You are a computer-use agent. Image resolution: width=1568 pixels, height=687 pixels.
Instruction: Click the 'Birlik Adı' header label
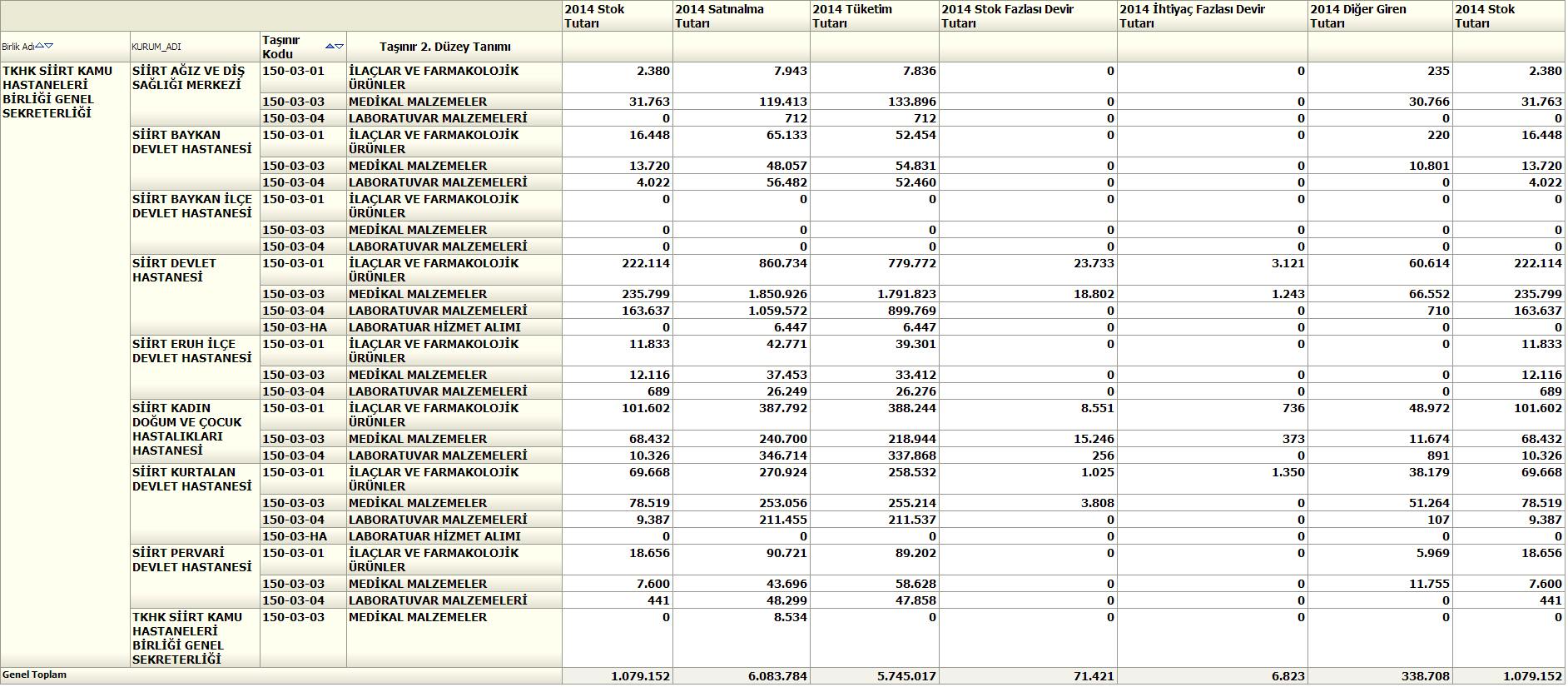click(17, 47)
